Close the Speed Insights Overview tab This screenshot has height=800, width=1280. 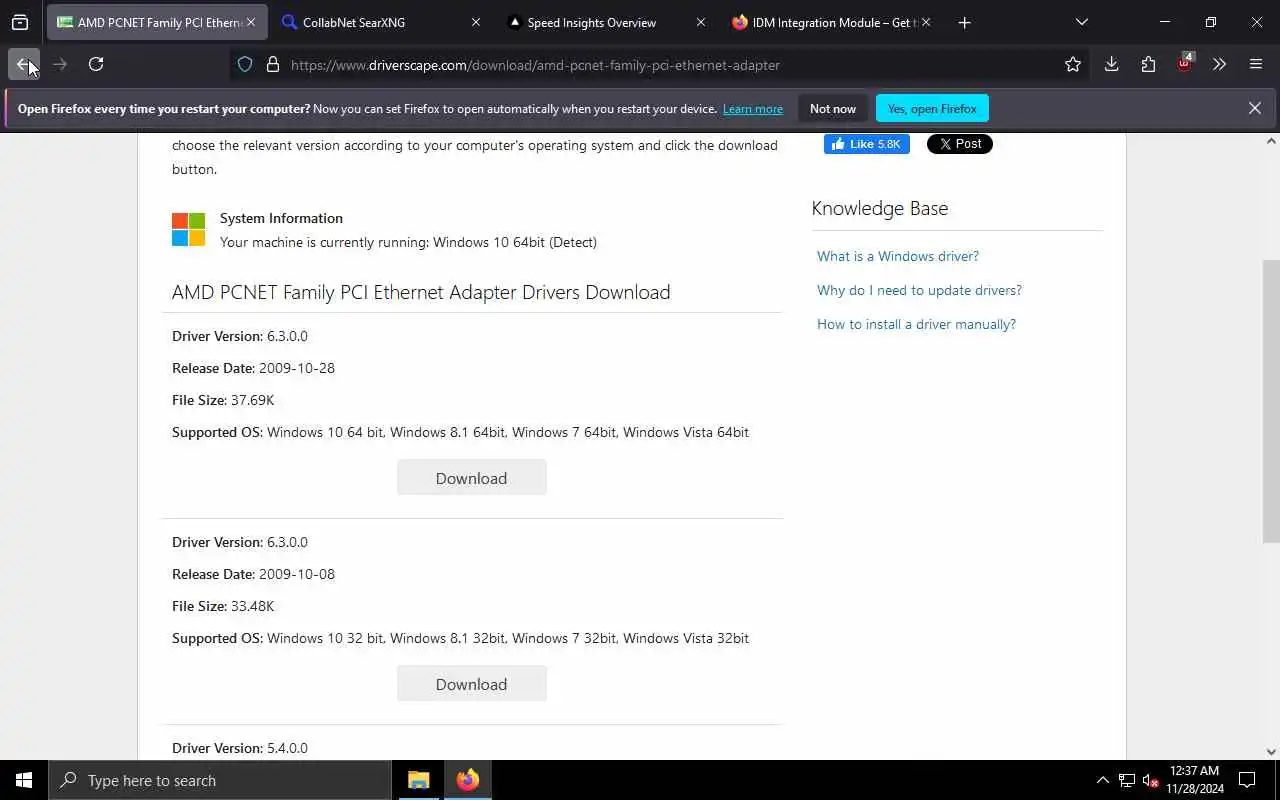point(701,22)
